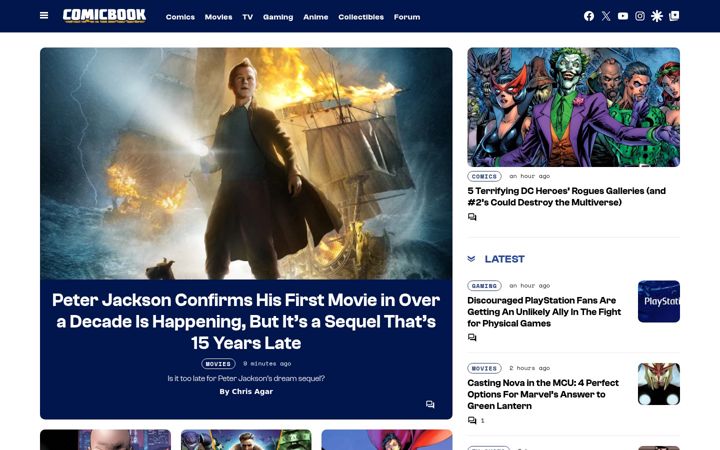
Task: Click the COMICS category tag
Action: [x=484, y=176]
